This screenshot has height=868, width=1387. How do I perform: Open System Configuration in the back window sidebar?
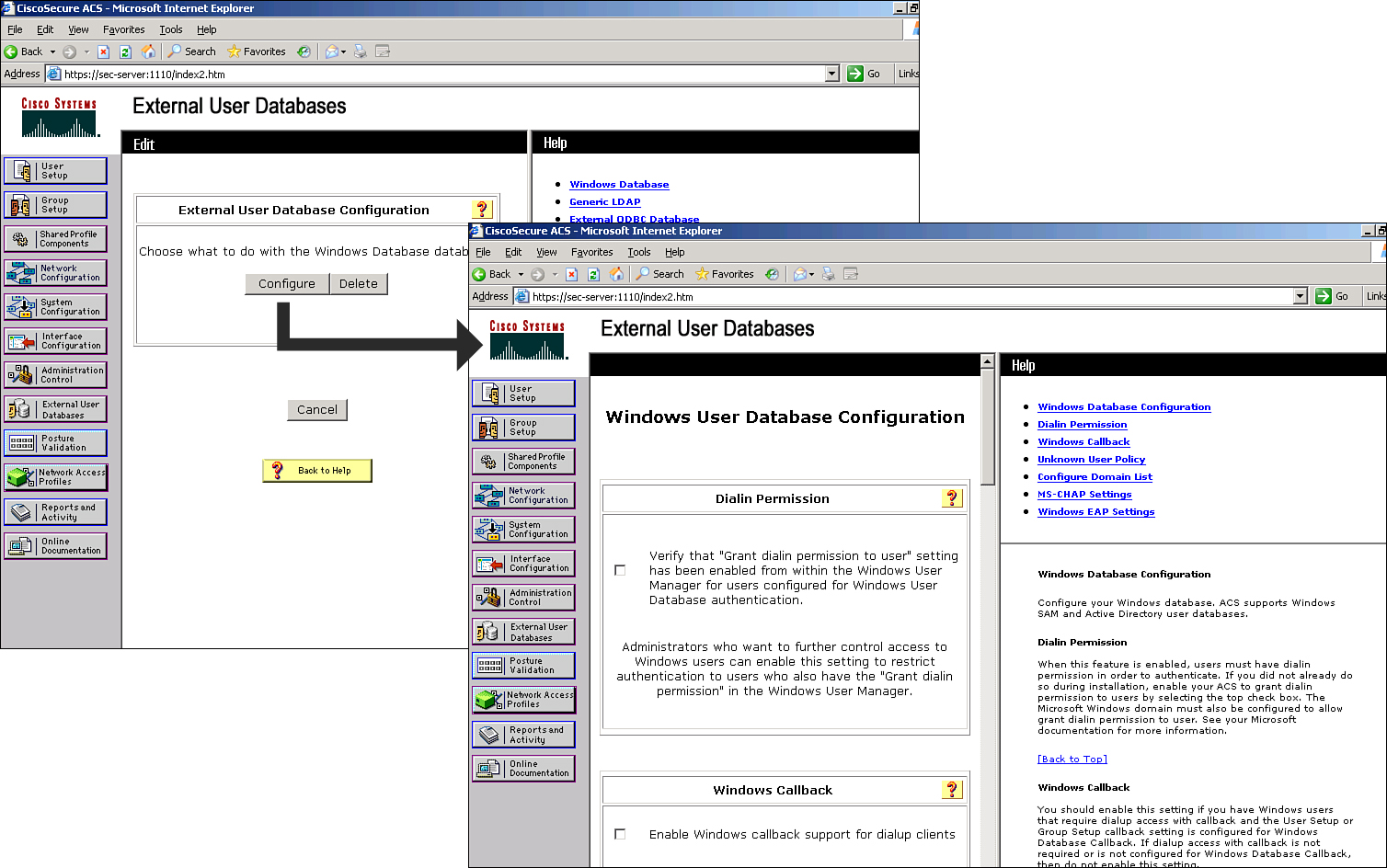point(55,307)
